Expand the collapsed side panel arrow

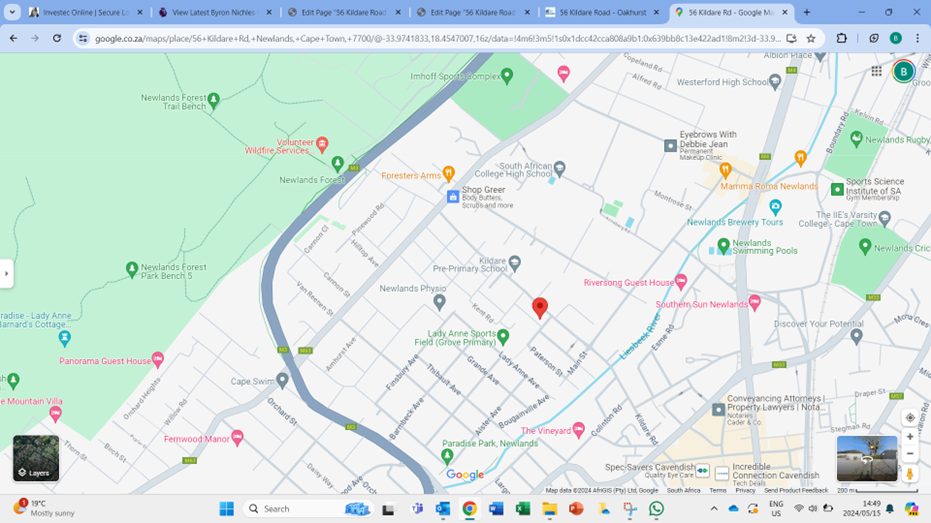click(x=6, y=273)
